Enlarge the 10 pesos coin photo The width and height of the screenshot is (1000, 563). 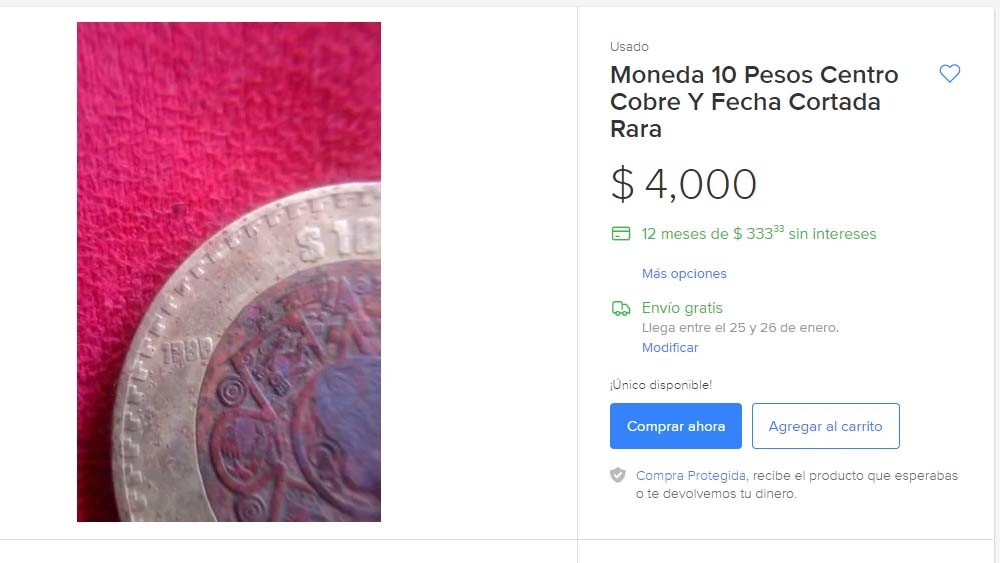pos(229,272)
